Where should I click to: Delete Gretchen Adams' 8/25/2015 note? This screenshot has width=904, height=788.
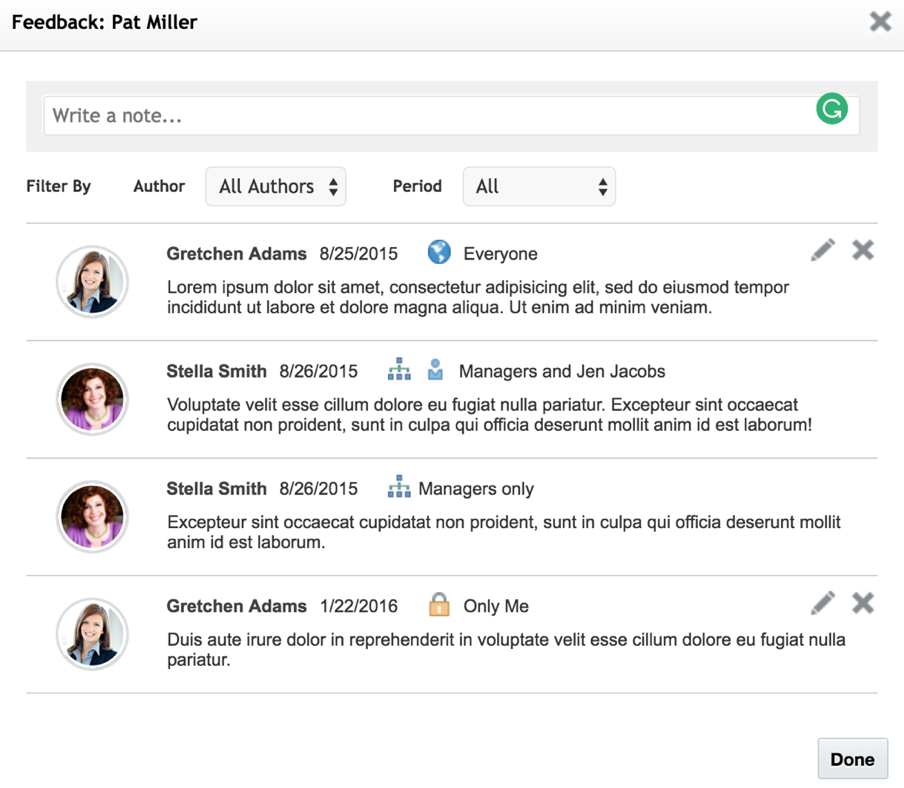(863, 250)
